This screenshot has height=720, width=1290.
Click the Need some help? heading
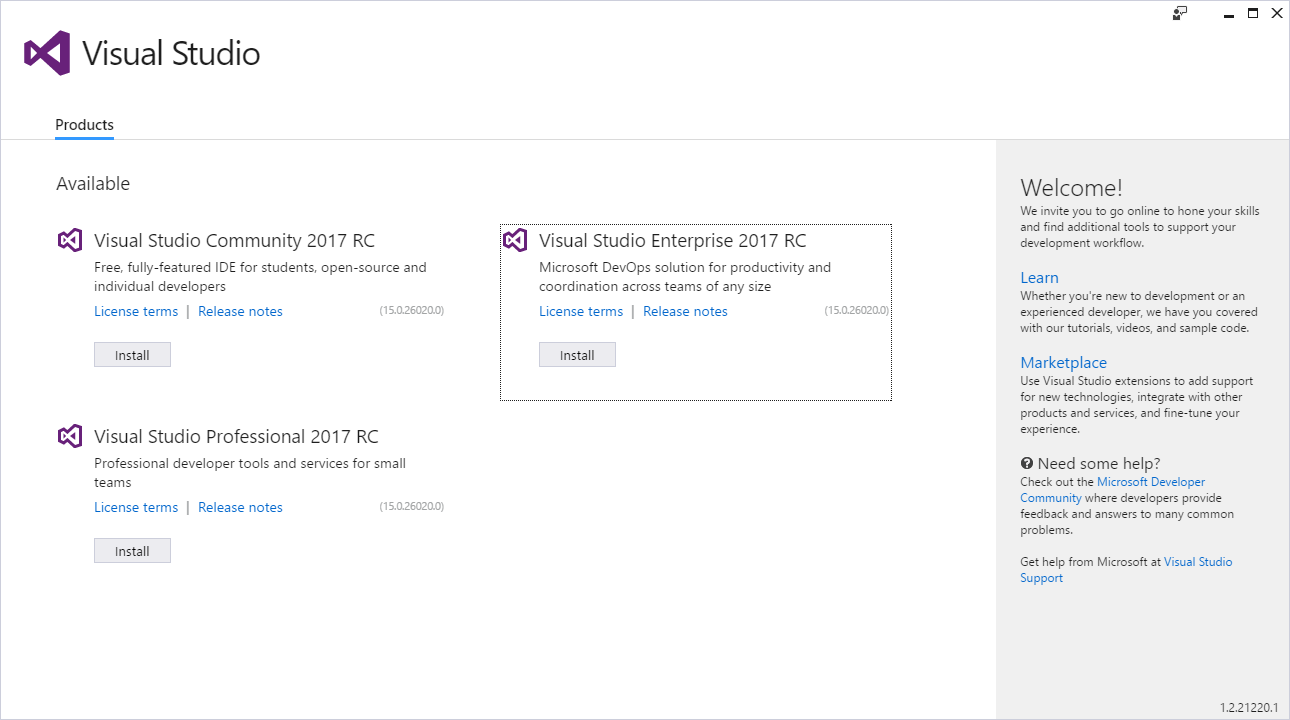click(1099, 463)
